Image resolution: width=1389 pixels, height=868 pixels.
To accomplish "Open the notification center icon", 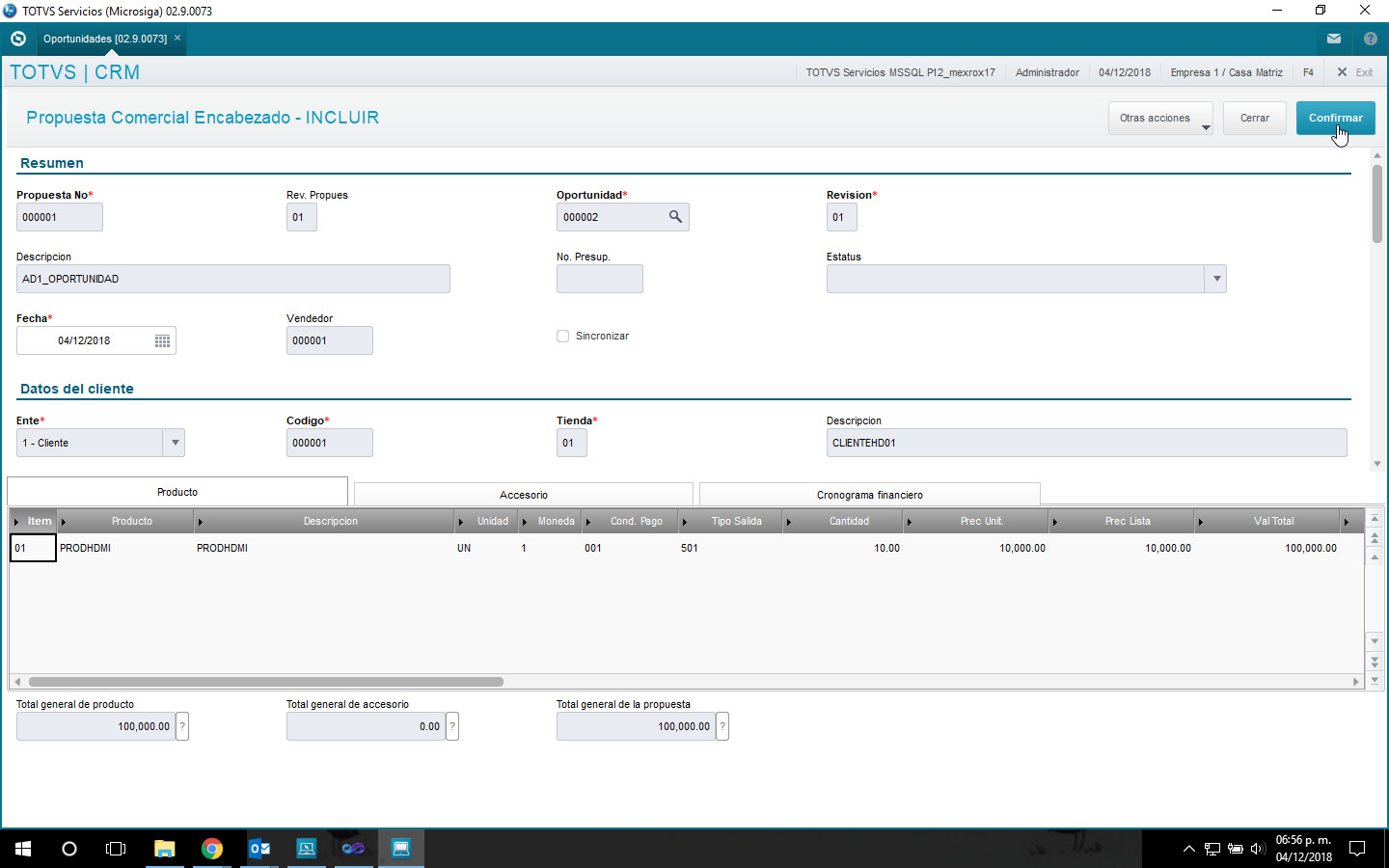I will pos(1357,849).
